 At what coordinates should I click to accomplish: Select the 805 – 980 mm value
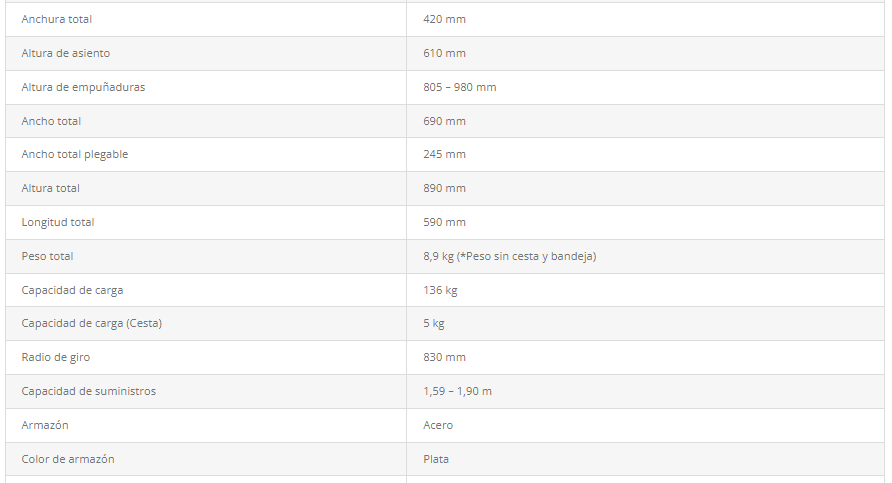coord(459,87)
